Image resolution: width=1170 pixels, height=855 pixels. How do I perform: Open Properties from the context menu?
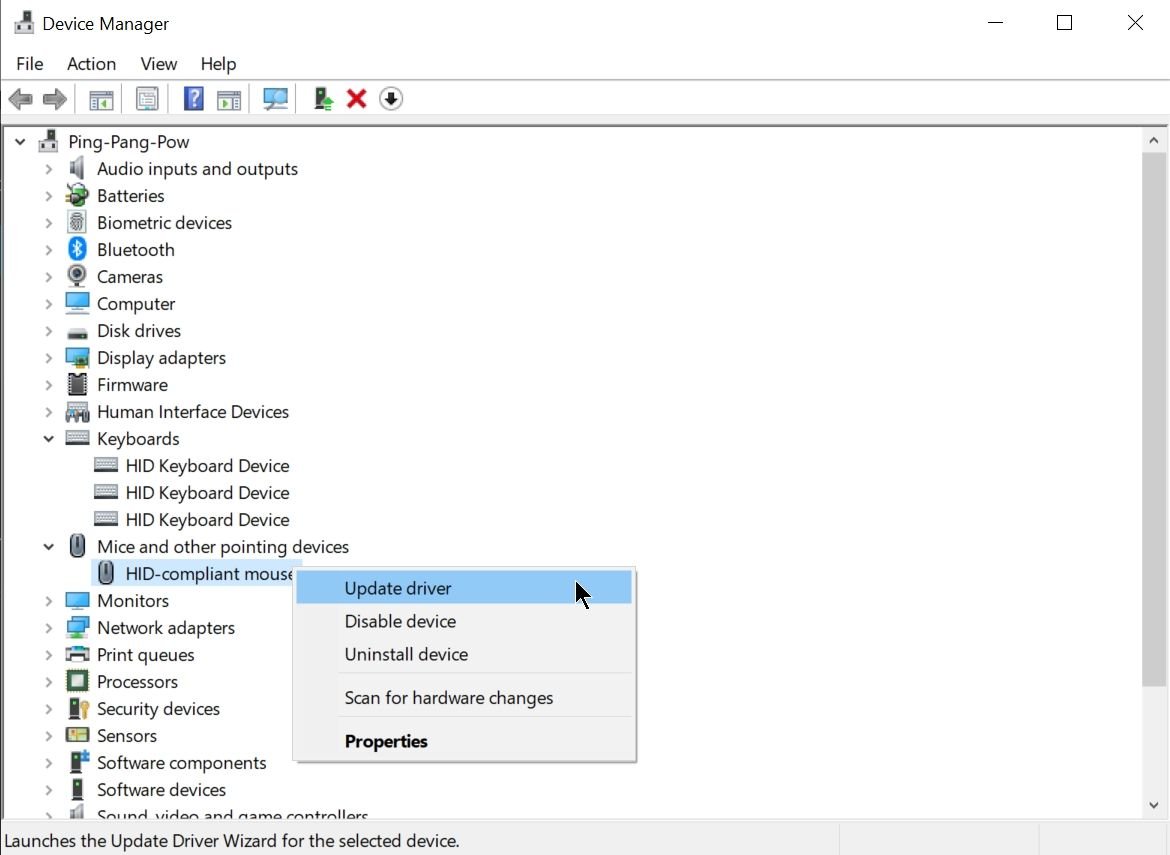386,741
